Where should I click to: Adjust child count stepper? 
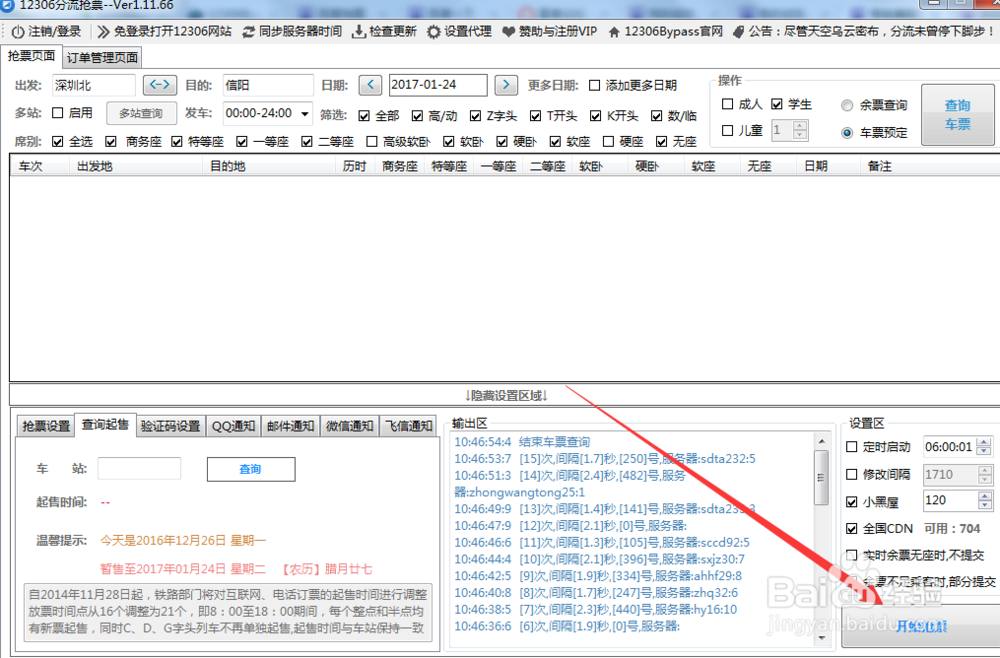800,130
